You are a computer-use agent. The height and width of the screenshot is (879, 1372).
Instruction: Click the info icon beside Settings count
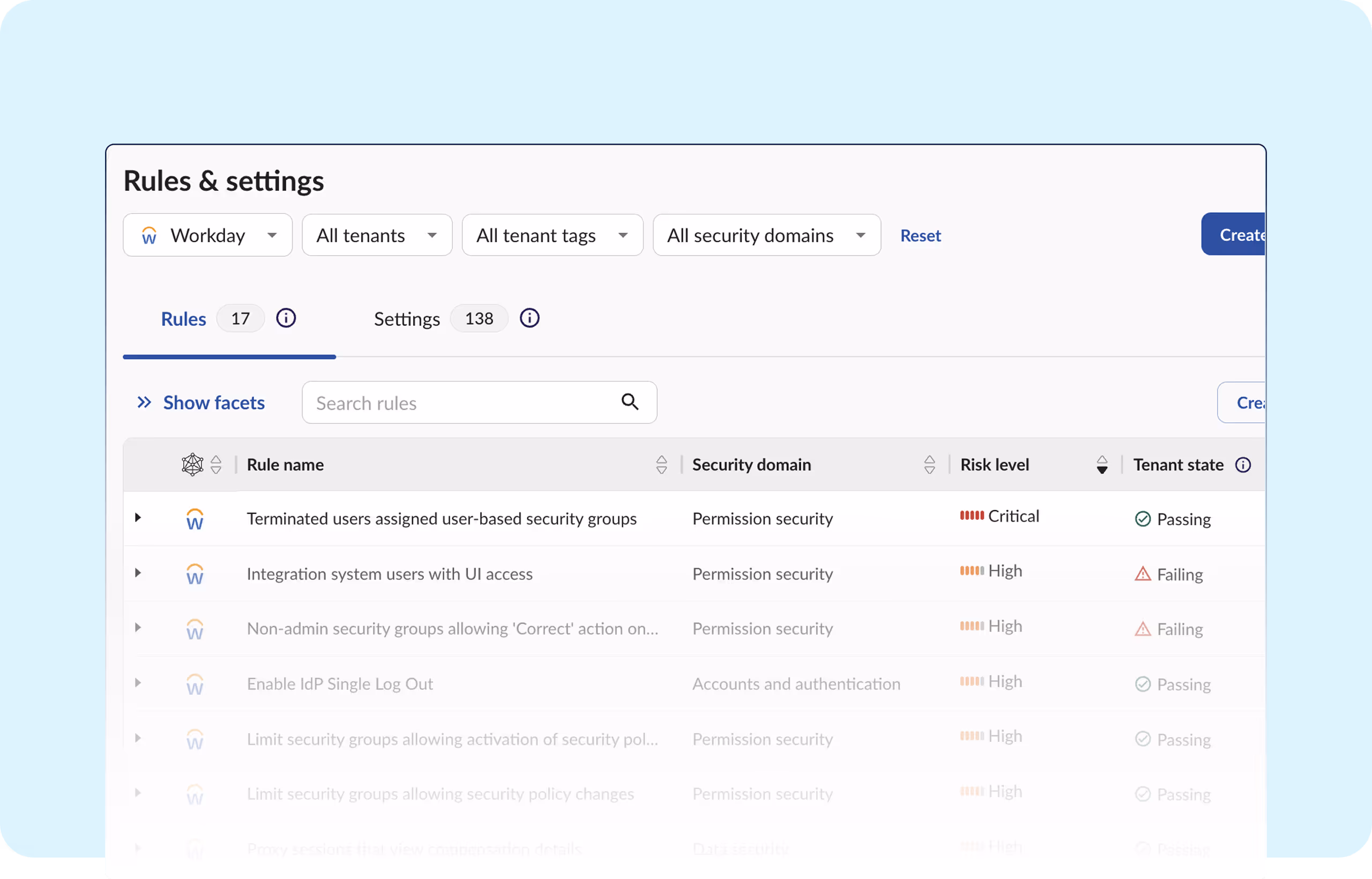click(529, 318)
